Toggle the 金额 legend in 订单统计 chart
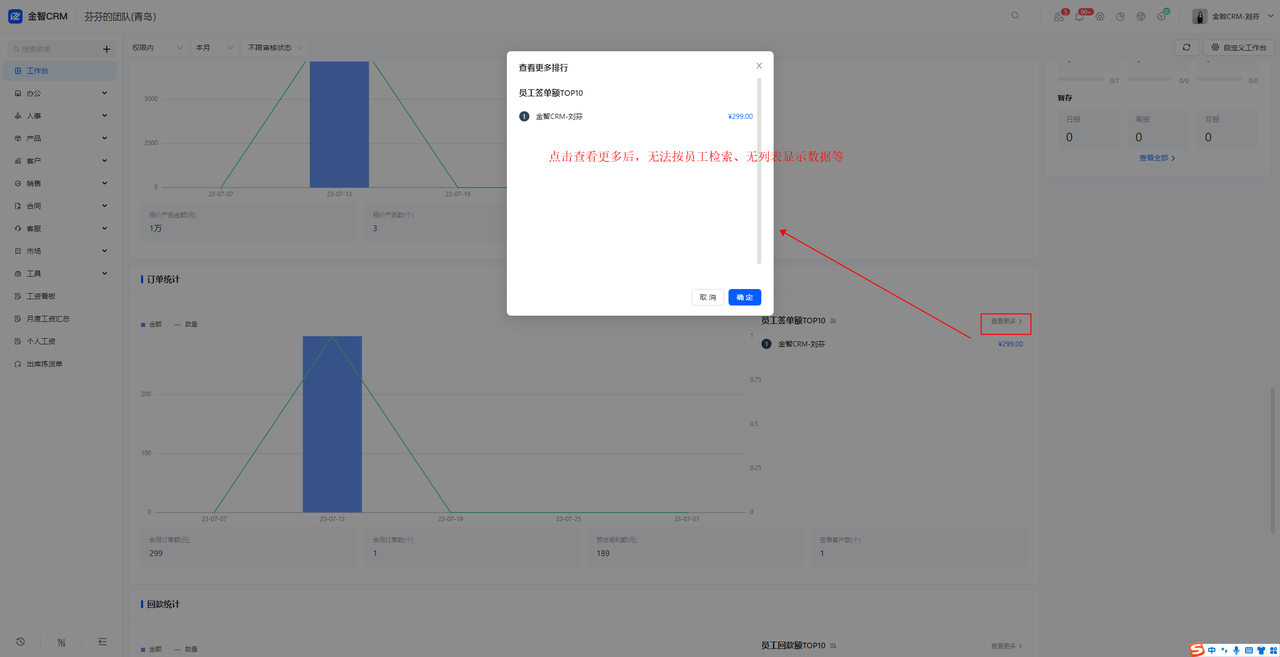Screen dimensions: 1280x657 click(x=151, y=324)
